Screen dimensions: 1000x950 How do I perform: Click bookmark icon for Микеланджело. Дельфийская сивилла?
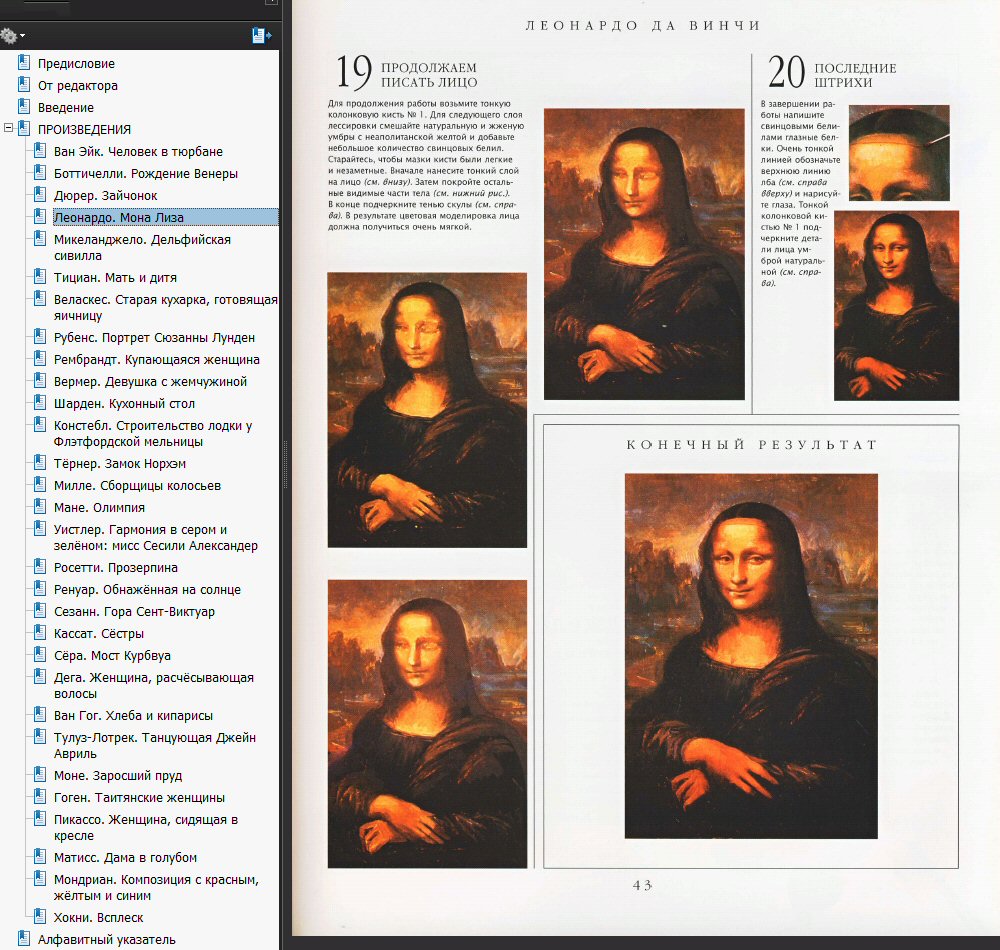tap(40, 239)
